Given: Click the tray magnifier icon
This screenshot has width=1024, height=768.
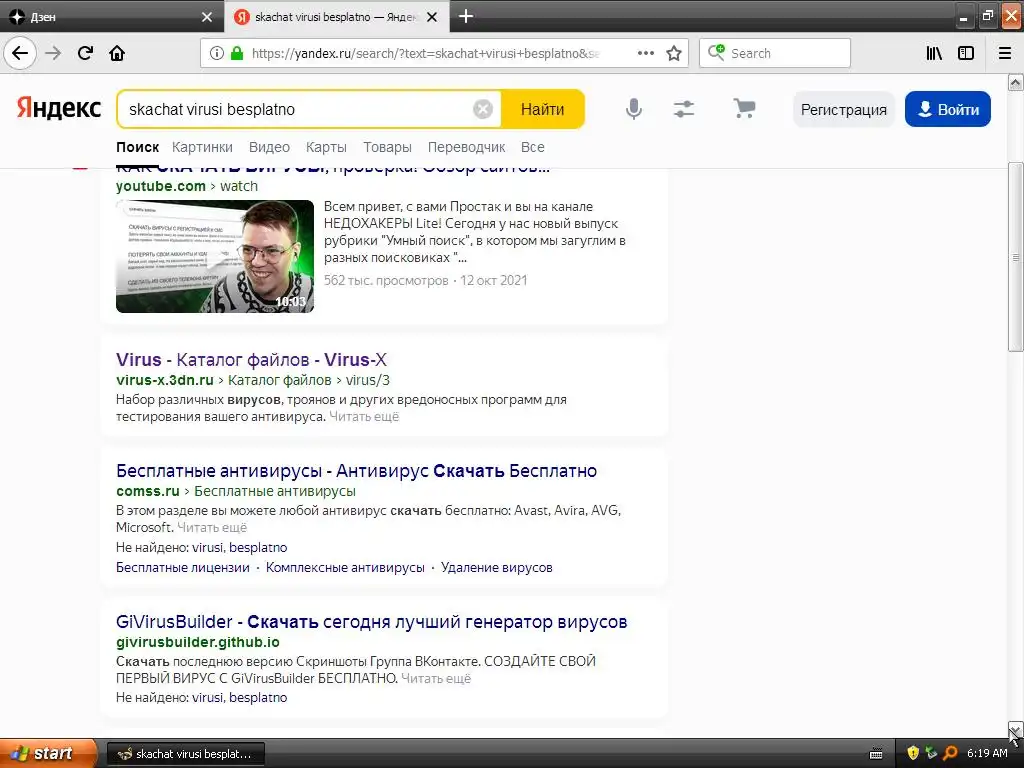Looking at the screenshot, I should [x=950, y=753].
